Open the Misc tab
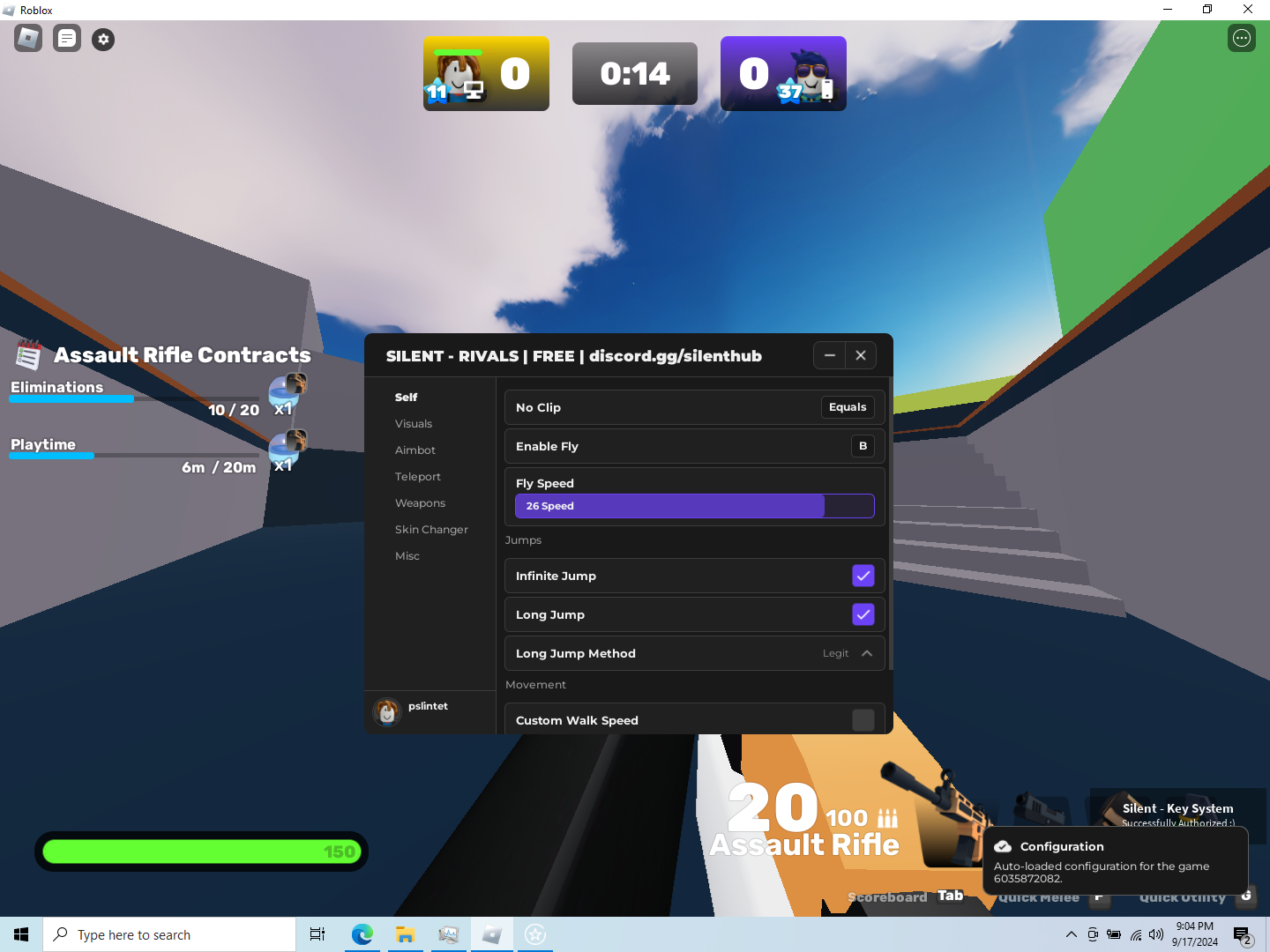This screenshot has width=1270, height=952. click(x=407, y=556)
